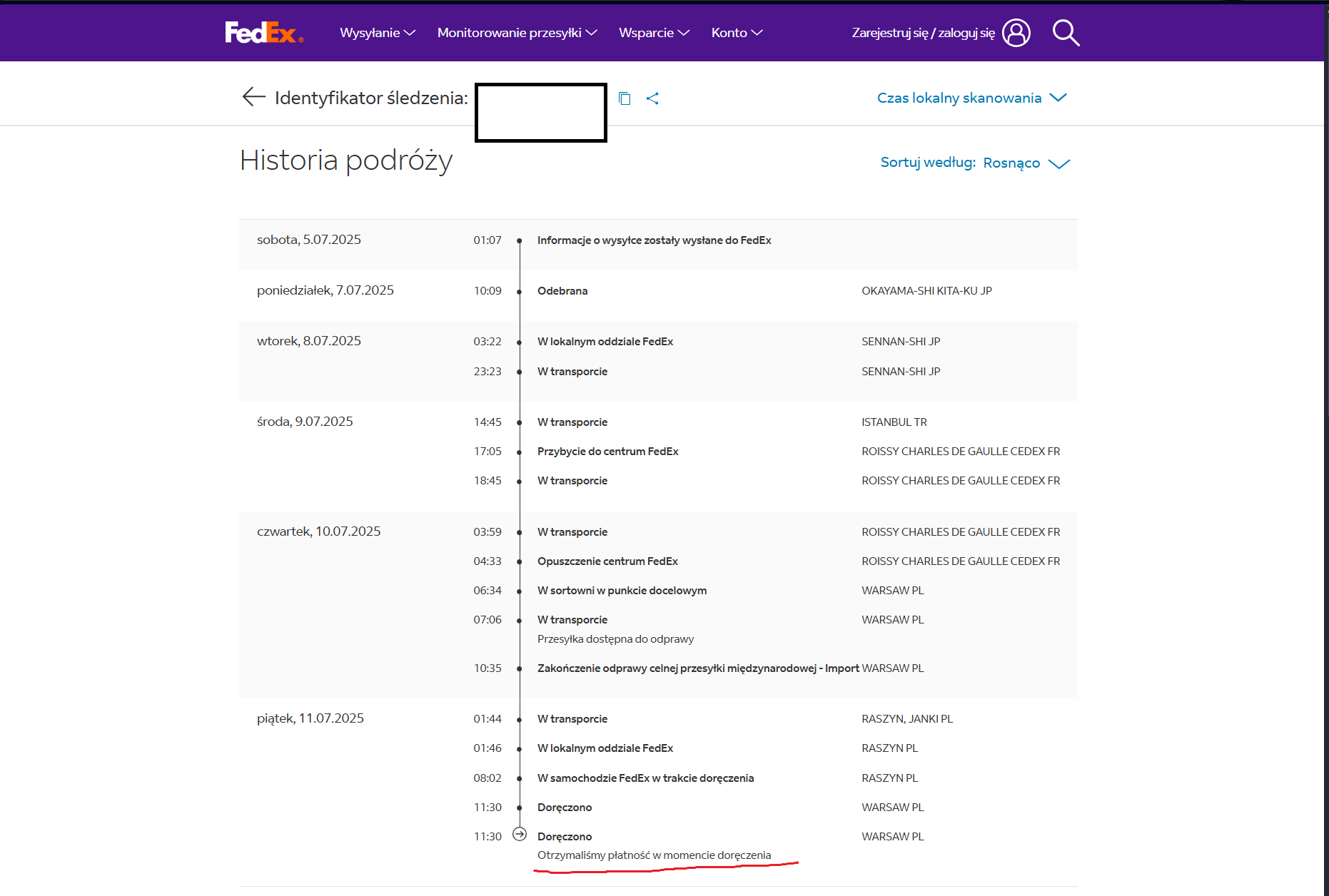Change sort order via Rosnąco dropdown
The width and height of the screenshot is (1329, 896).
tap(1026, 163)
